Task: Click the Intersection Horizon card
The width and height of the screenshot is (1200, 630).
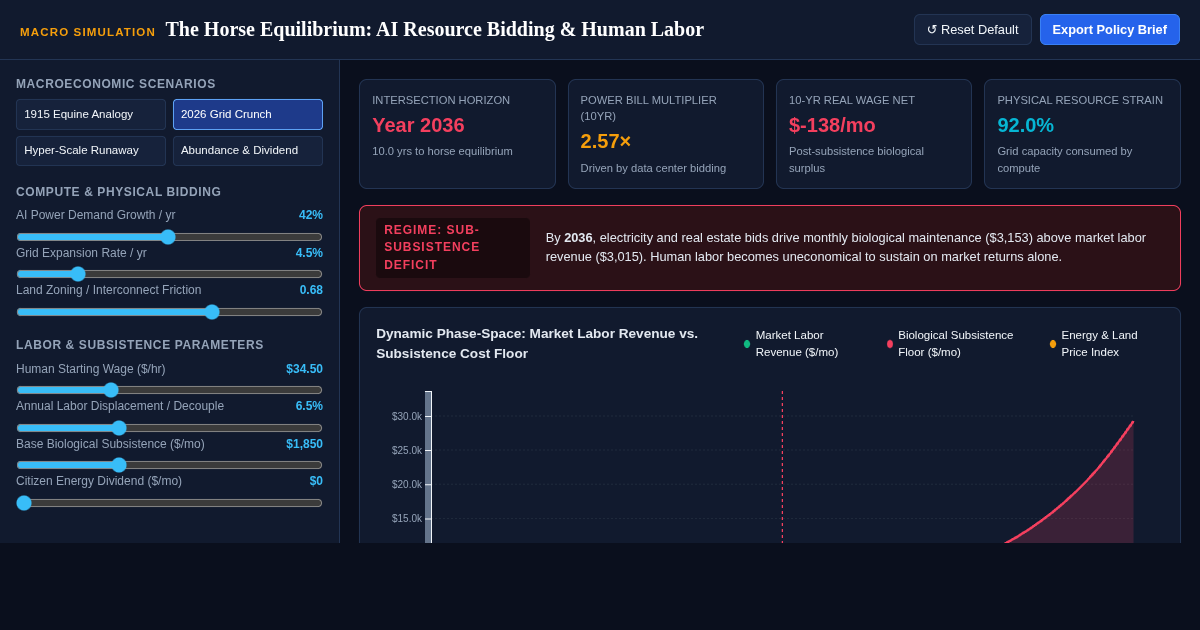Action: click(x=457, y=134)
